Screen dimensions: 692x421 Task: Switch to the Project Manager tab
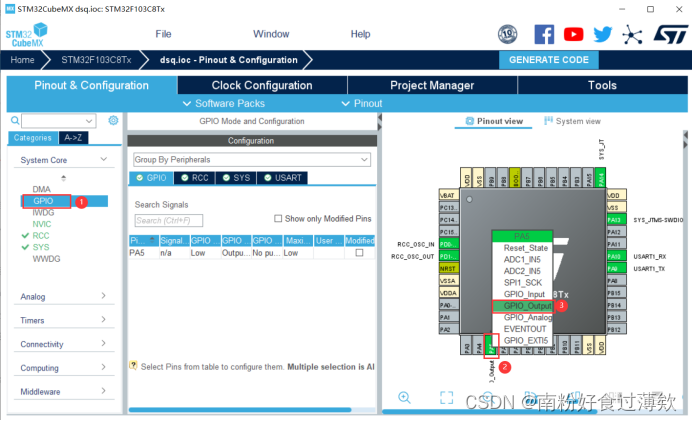point(432,85)
